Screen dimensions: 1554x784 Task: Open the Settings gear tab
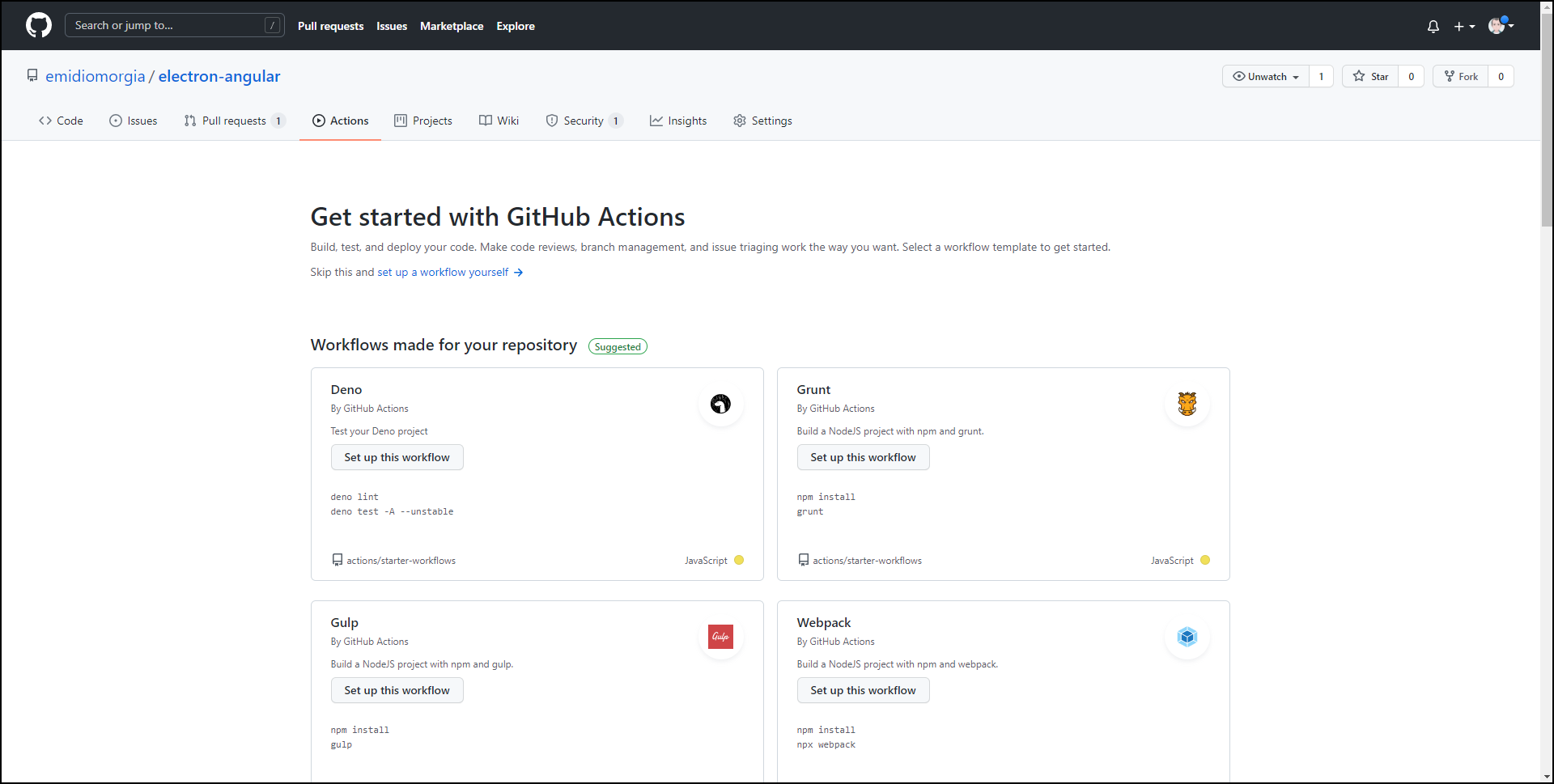pyautogui.click(x=762, y=121)
